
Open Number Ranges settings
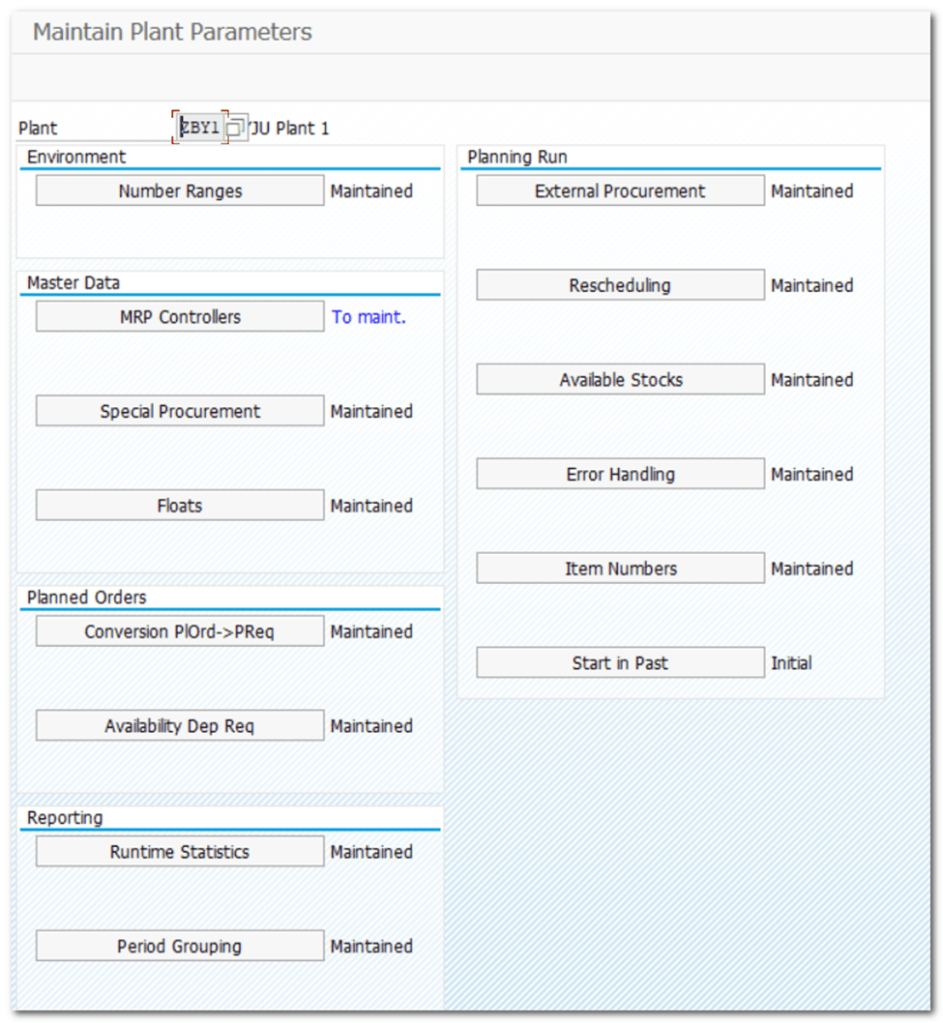180,191
